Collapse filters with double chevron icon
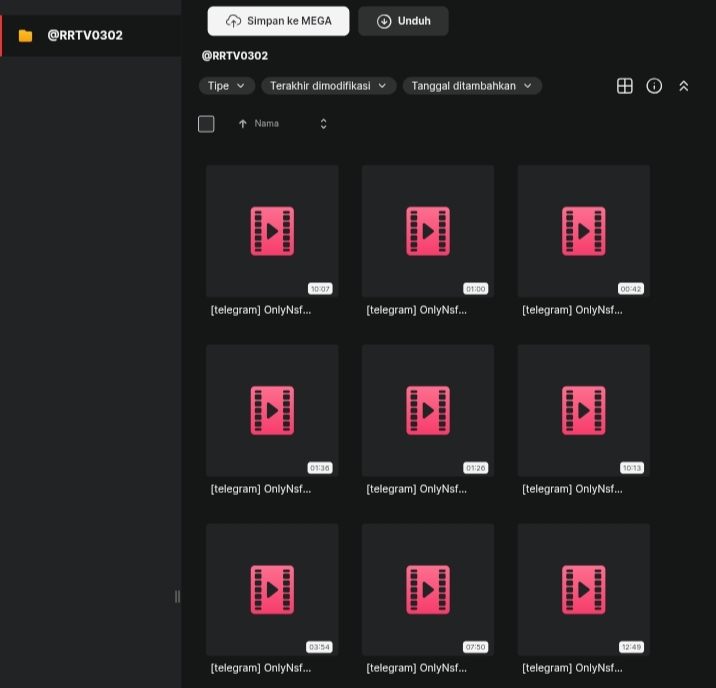The image size is (716, 688). (683, 86)
